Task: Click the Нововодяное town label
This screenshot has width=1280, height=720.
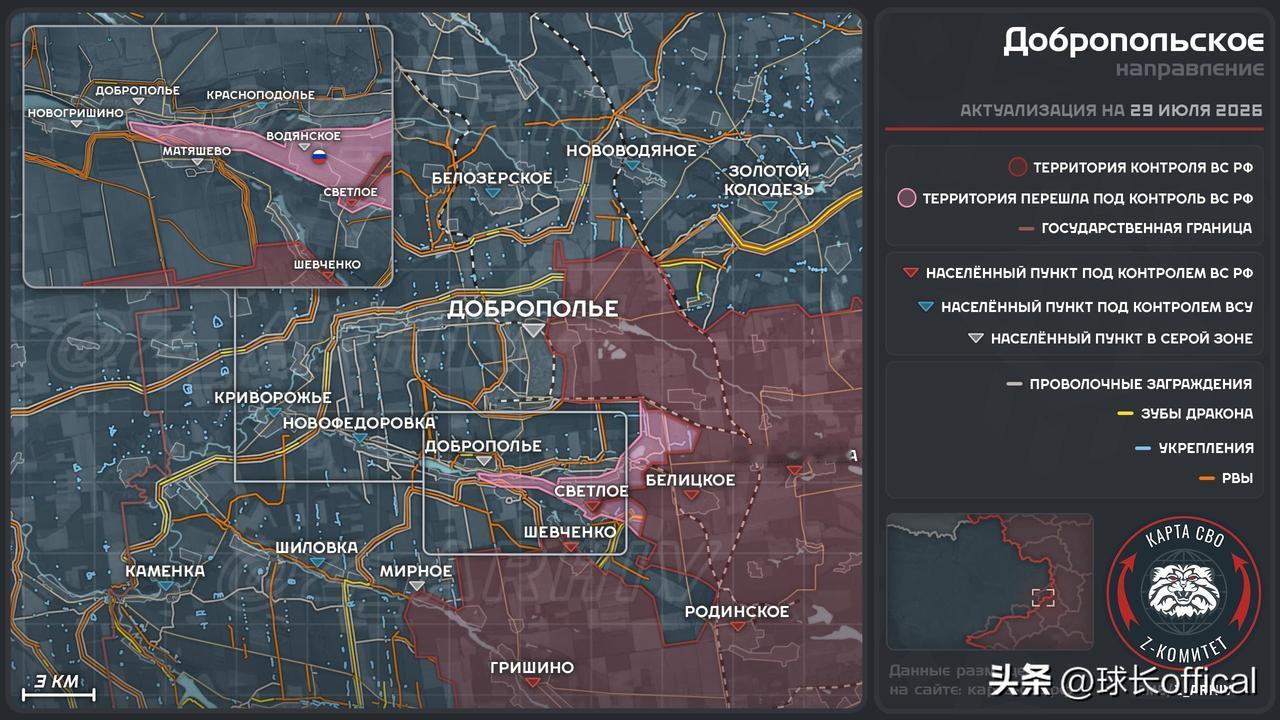Action: point(631,150)
